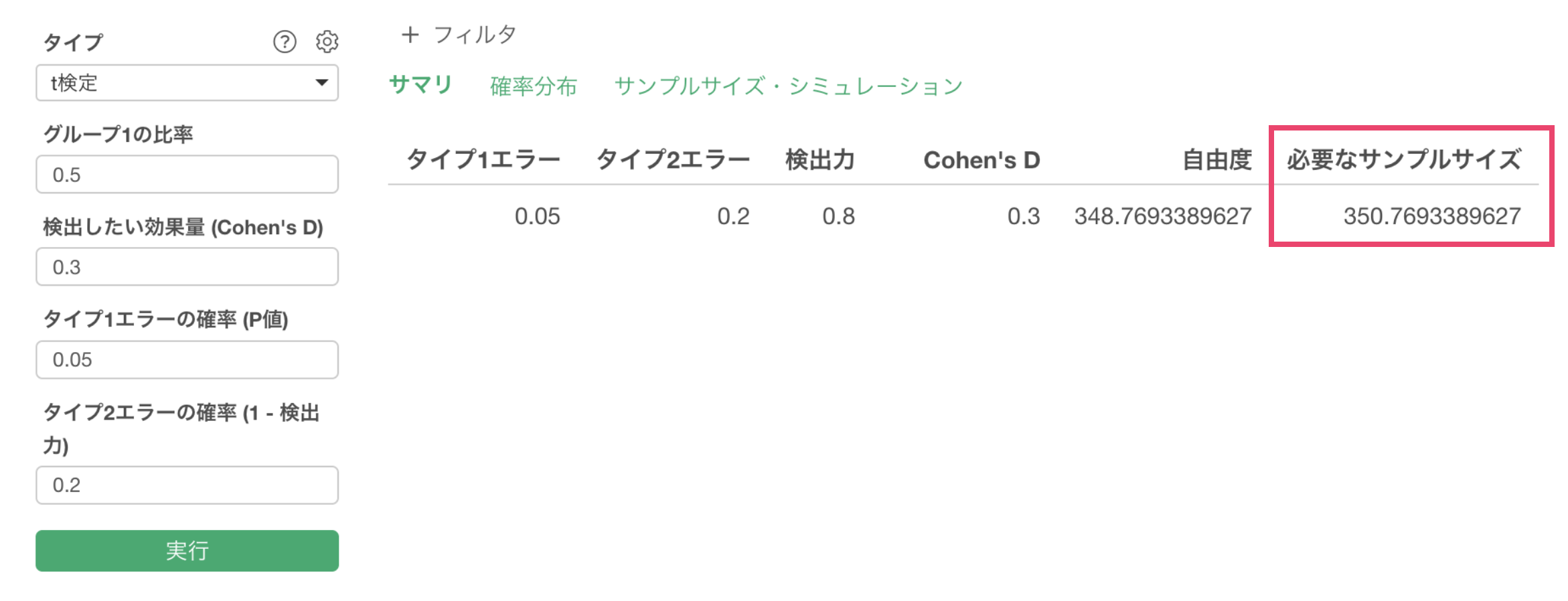
Task: Click the plus icon to add filter
Action: (x=410, y=35)
